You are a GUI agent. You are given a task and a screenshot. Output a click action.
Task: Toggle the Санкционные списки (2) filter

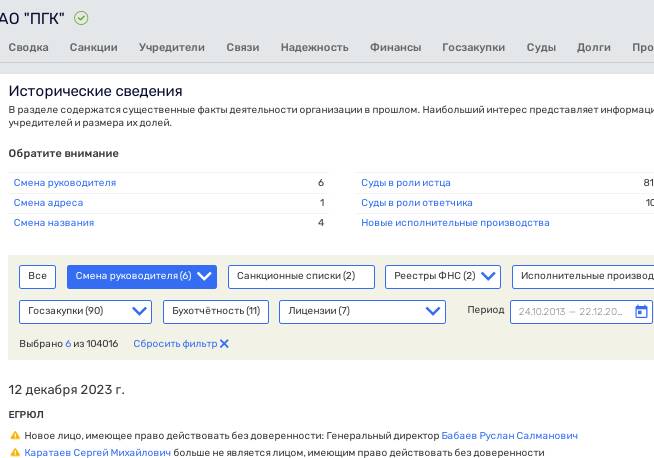coord(301,277)
